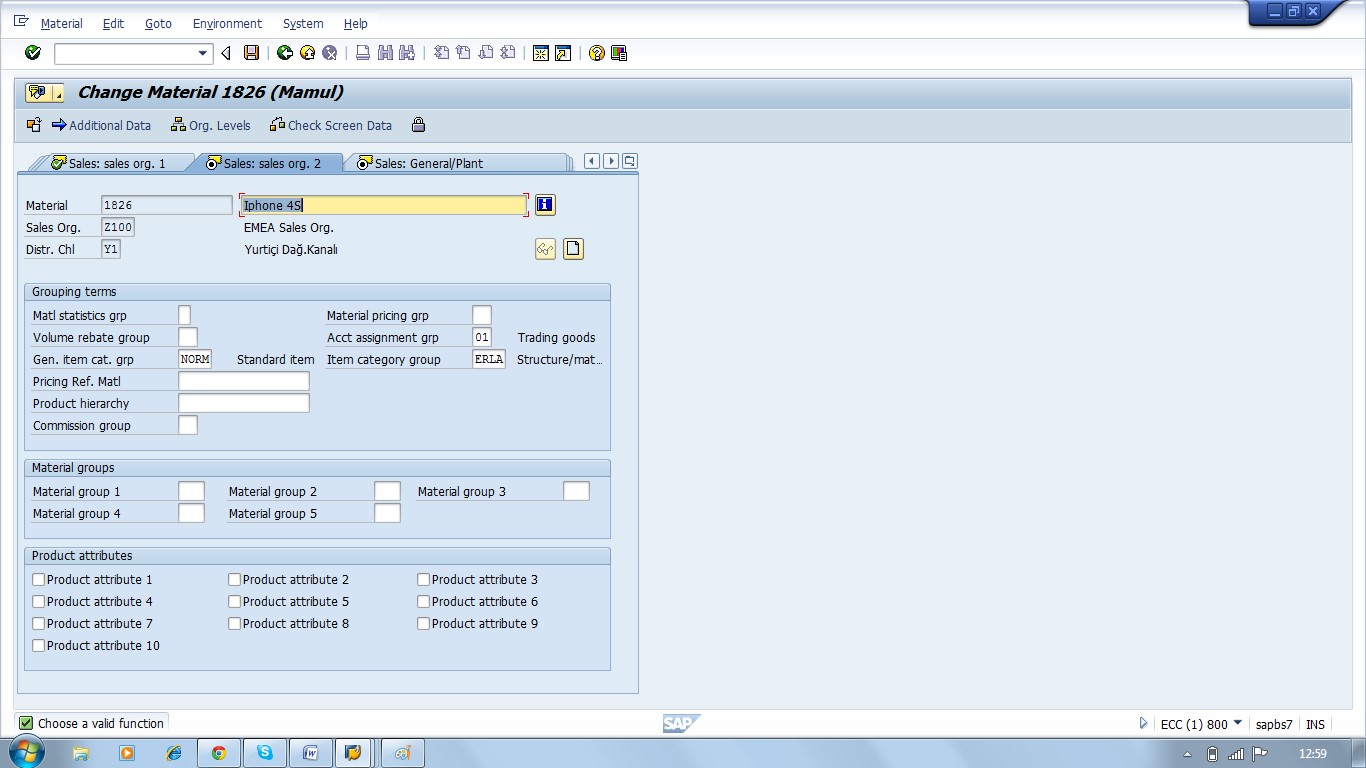
Task: Click the lock icon in application toolbar
Action: click(x=418, y=125)
